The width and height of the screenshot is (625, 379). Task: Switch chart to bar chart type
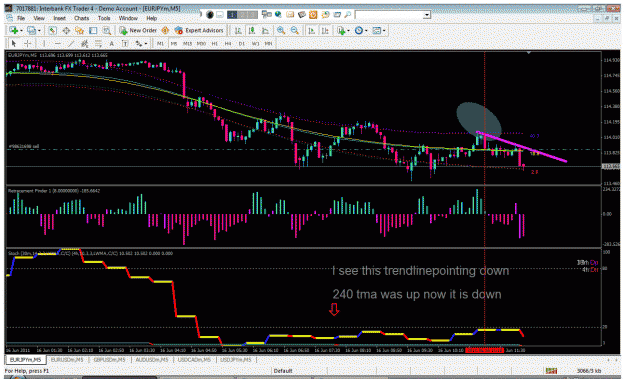[238, 30]
